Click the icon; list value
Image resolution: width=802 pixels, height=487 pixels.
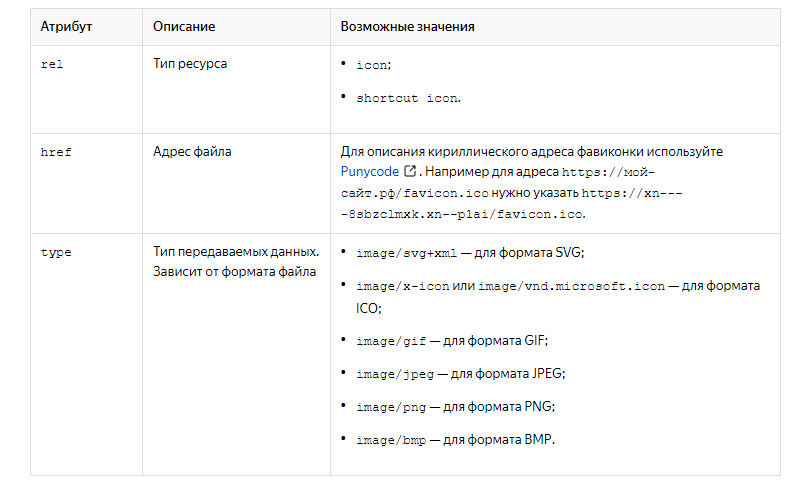[373, 65]
